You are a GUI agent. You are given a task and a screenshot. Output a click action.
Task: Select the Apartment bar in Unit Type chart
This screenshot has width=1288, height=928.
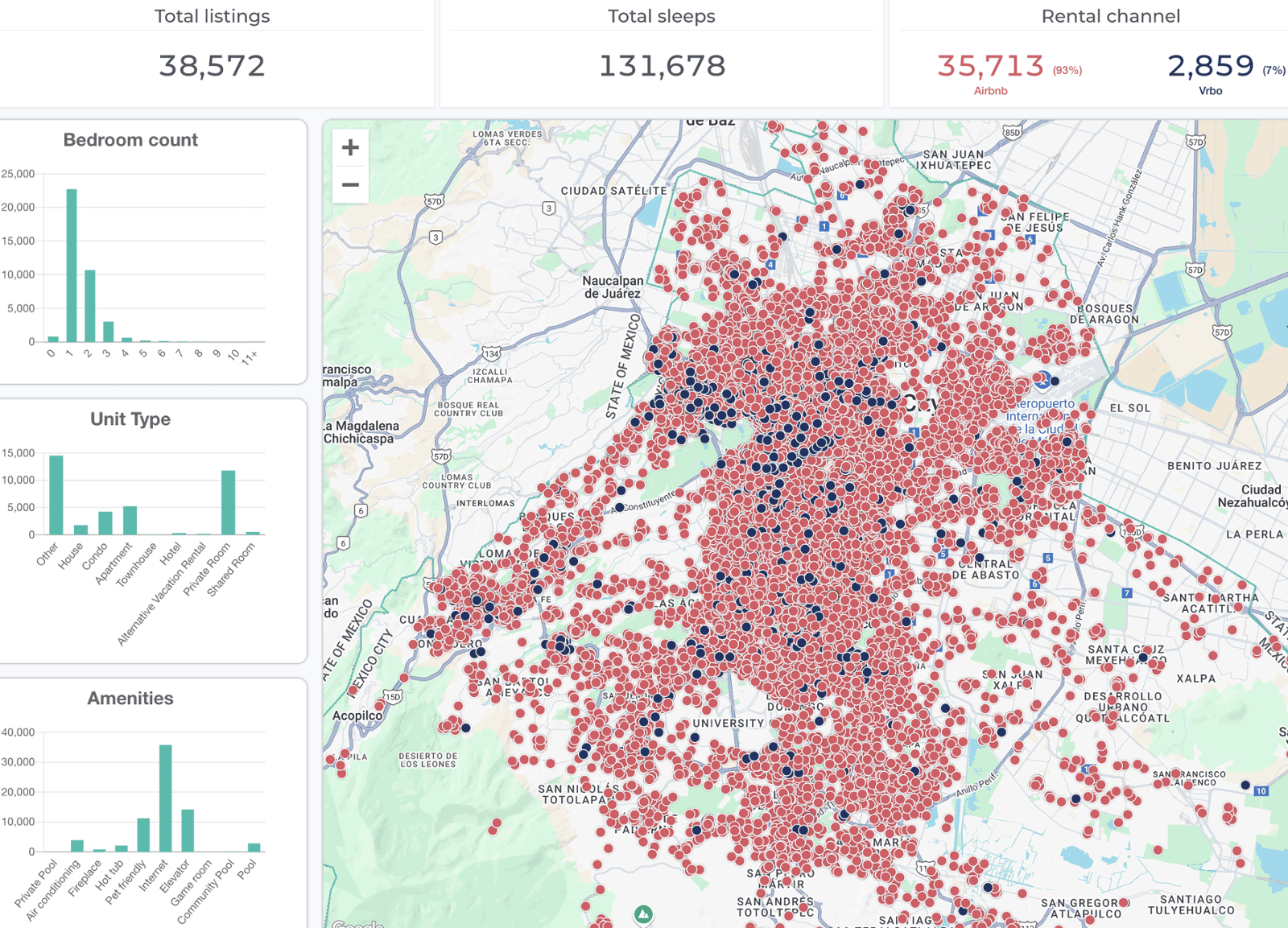pos(130,520)
